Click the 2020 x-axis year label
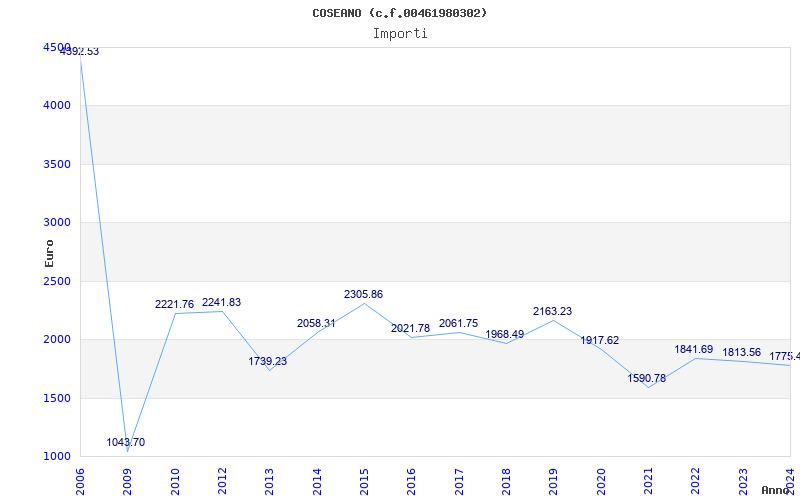Screen dimensions: 800x500 tap(601, 481)
